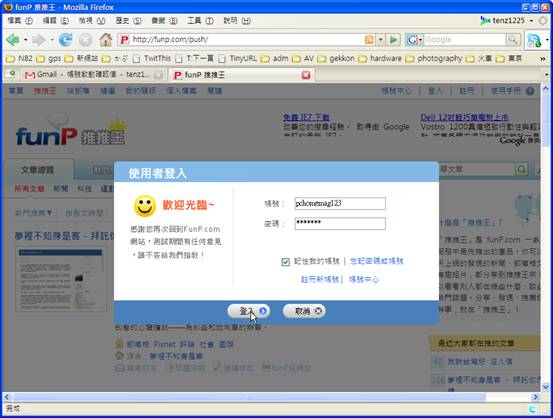Open the Google search engine selector
This screenshot has height=418, width=553.
[414, 40]
